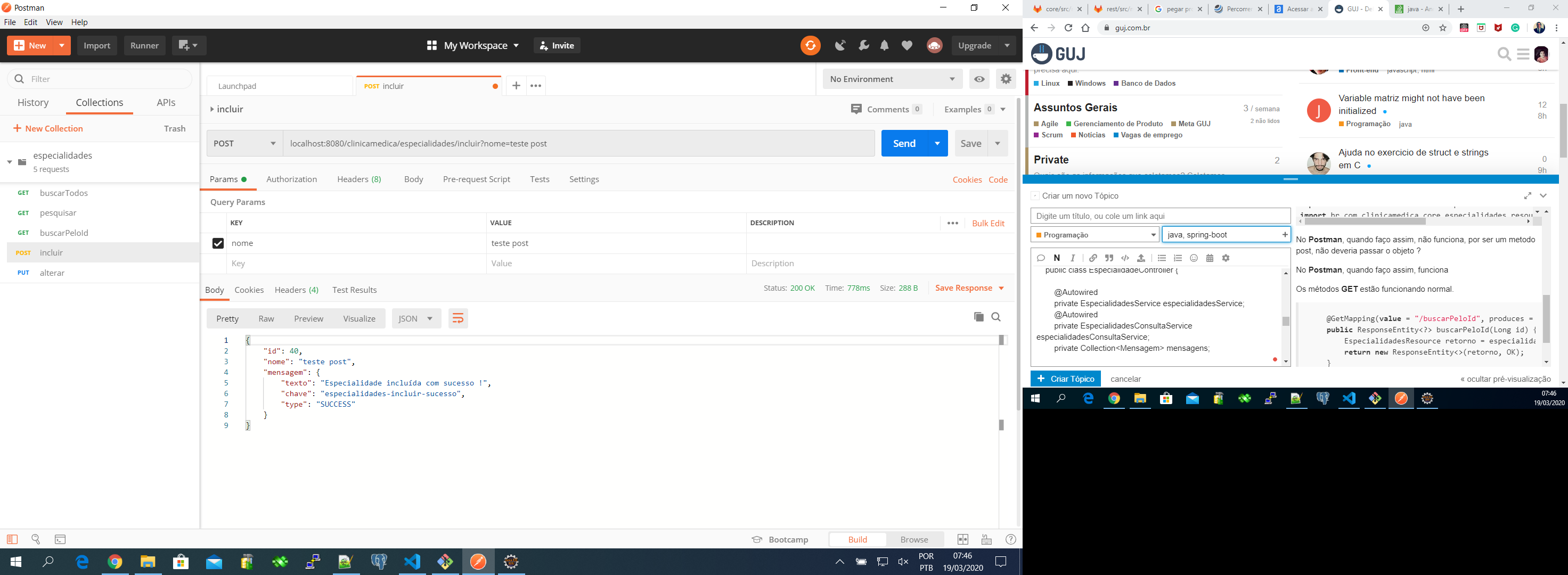Select the alterar PUT request

(x=103, y=273)
